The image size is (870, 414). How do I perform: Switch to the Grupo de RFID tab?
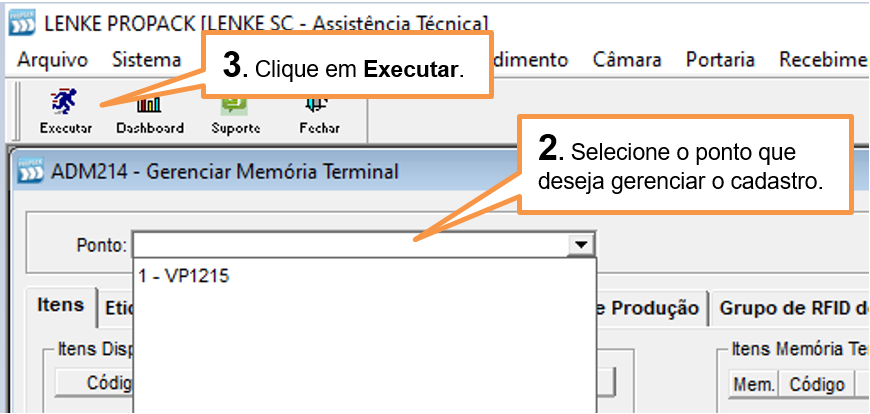792,308
